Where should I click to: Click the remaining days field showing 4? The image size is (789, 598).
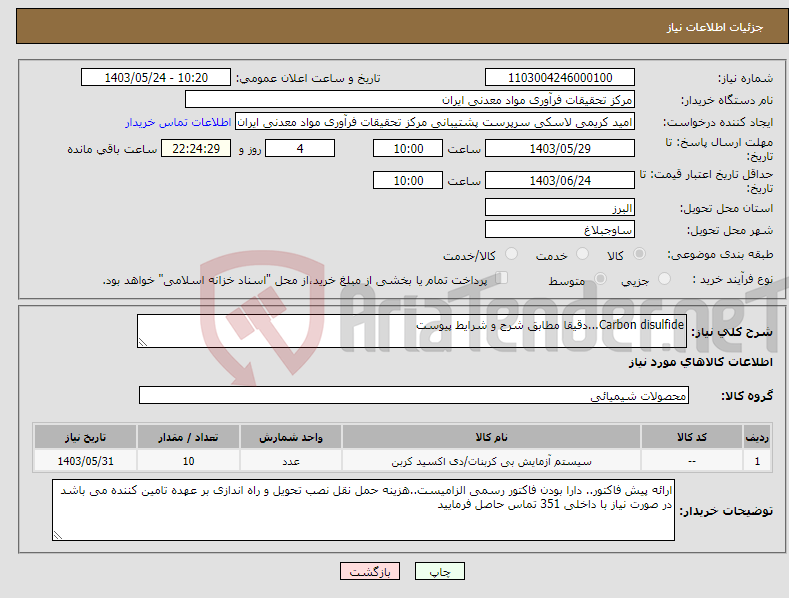300,148
